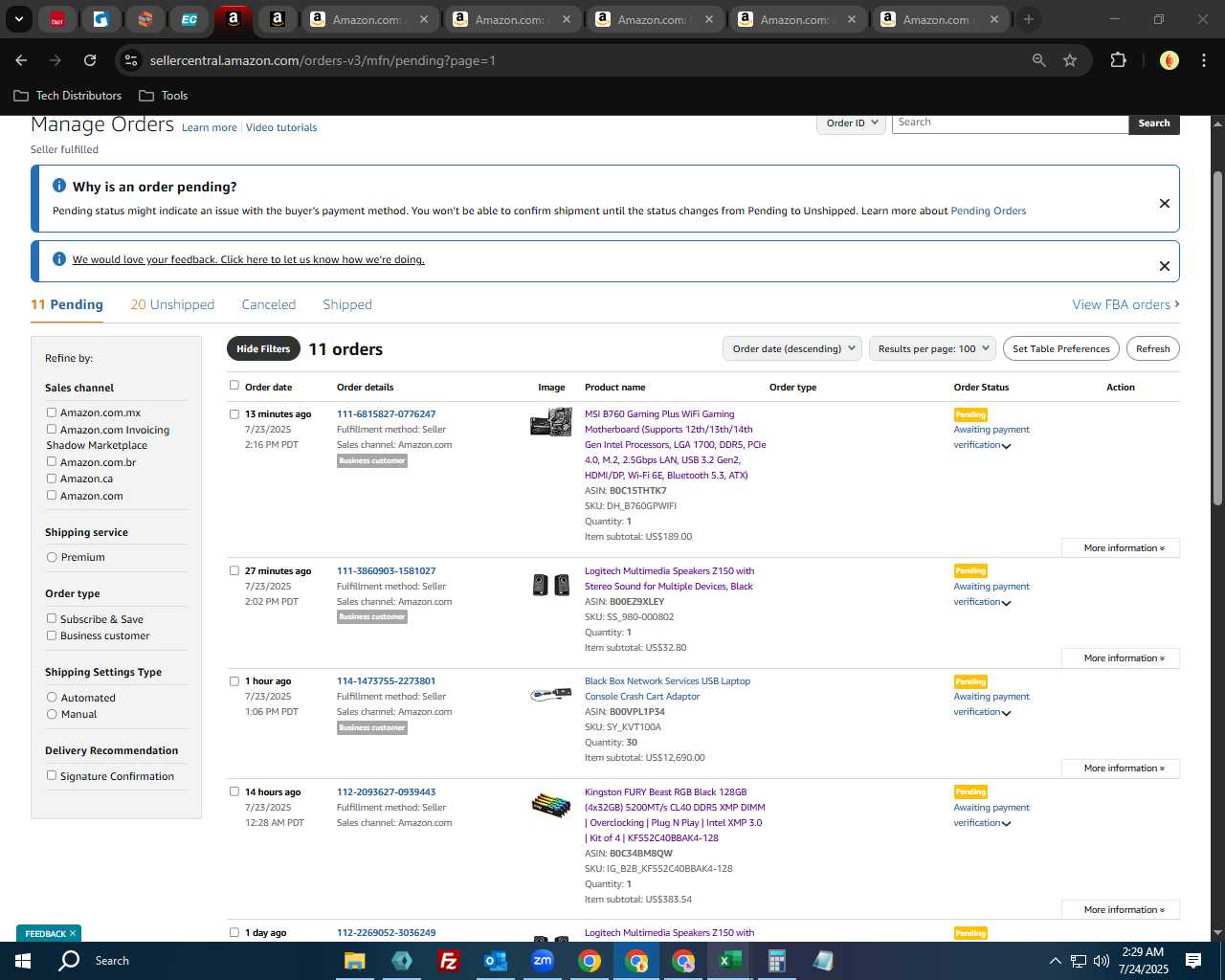Screen dimensions: 1225x980
Task: Open Excel from the taskbar
Action: click(730, 960)
